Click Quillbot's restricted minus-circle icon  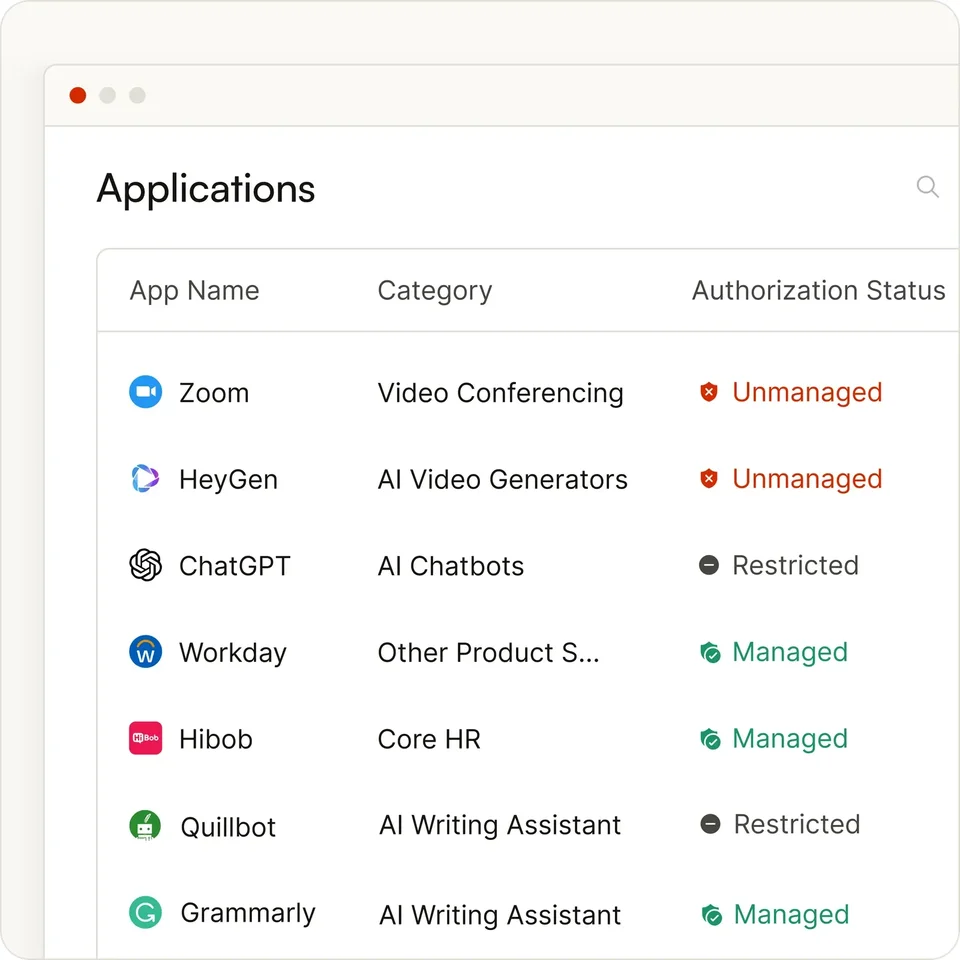710,823
